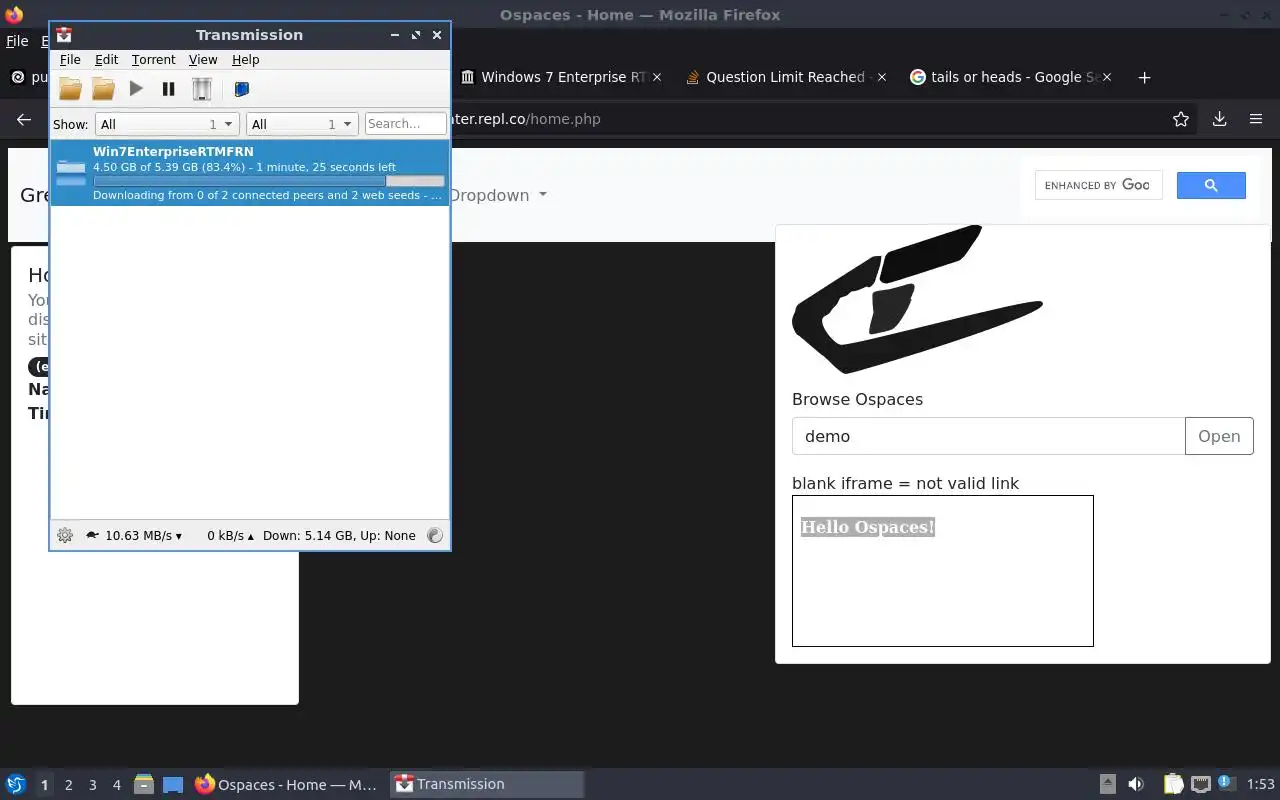Screen dimensions: 1280x800
Task: Open the 0 kB/s upload speed dropdown
Action: tap(230, 535)
